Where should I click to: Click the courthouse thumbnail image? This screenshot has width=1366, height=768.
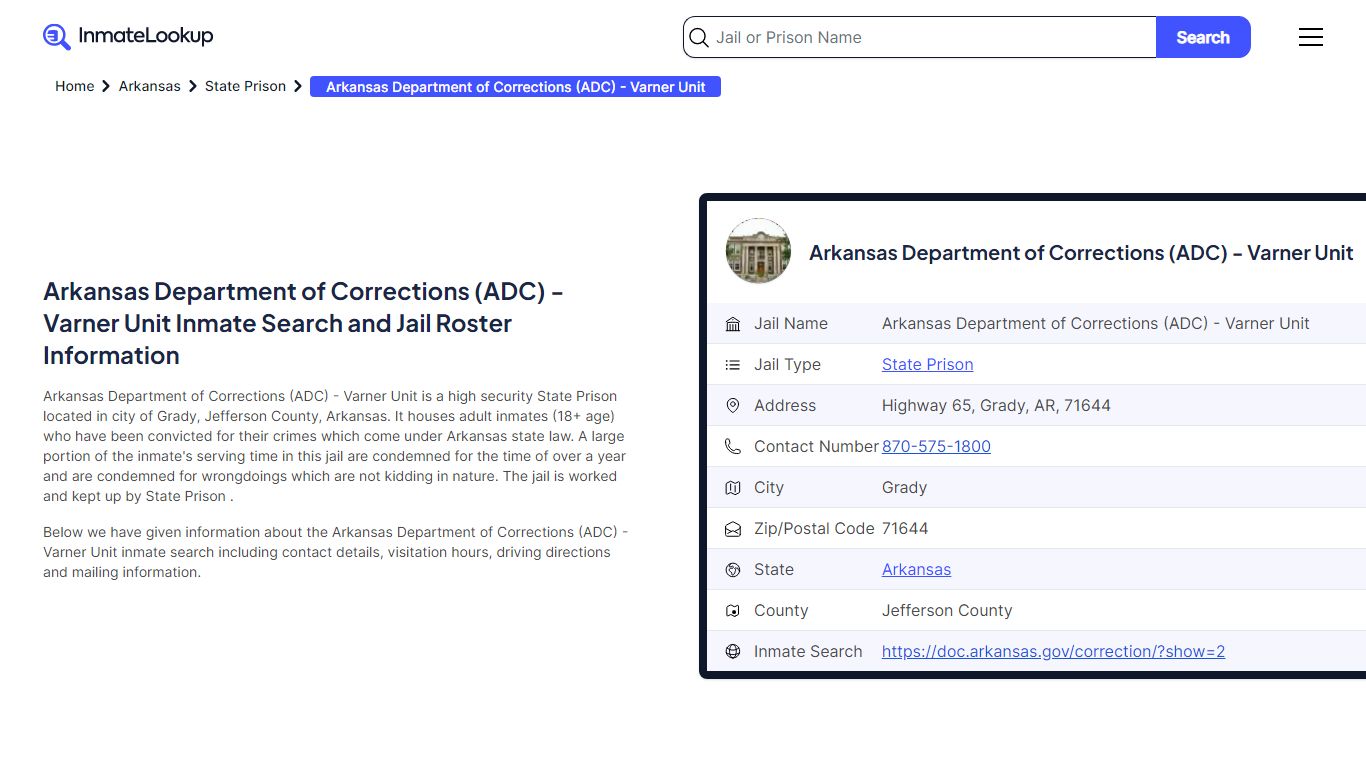[758, 251]
